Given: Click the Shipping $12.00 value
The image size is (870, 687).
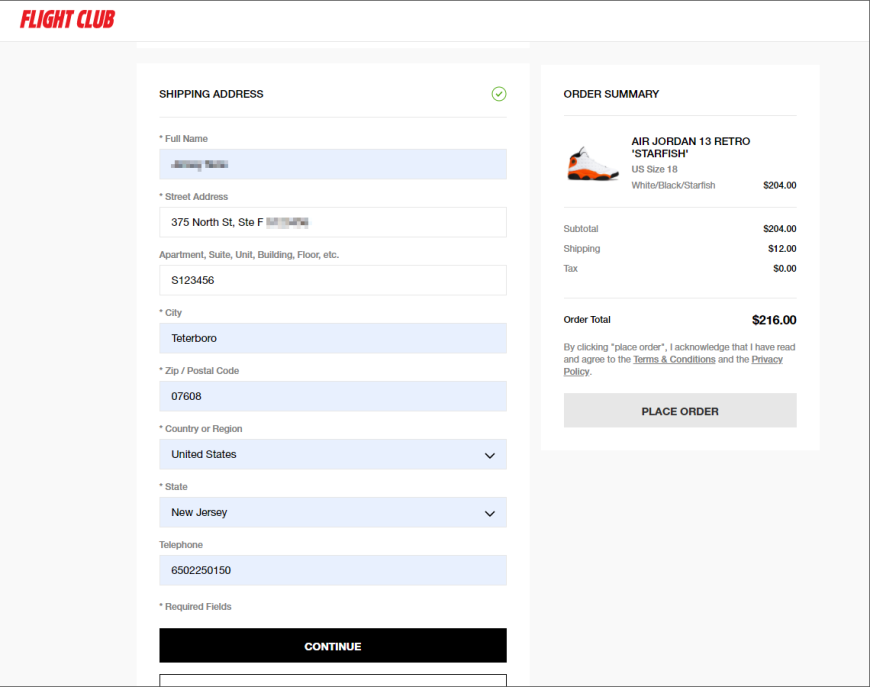Looking at the screenshot, I should [782, 249].
